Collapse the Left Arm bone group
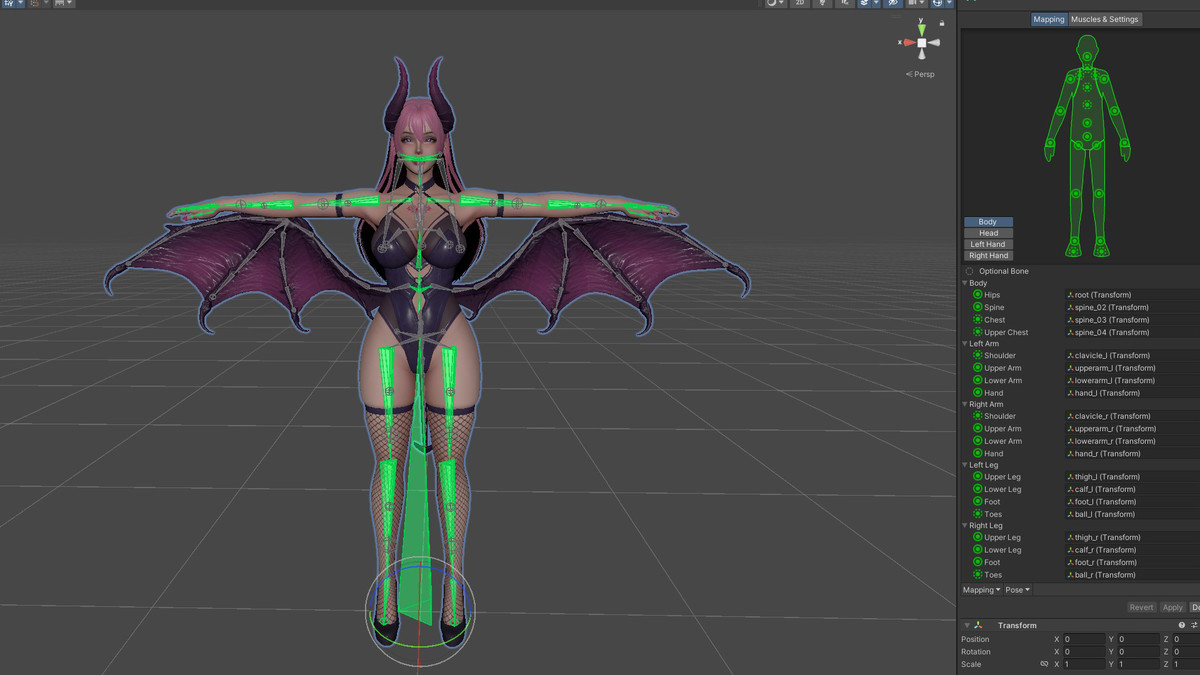Screen dimensions: 1200x675 coord(965,344)
